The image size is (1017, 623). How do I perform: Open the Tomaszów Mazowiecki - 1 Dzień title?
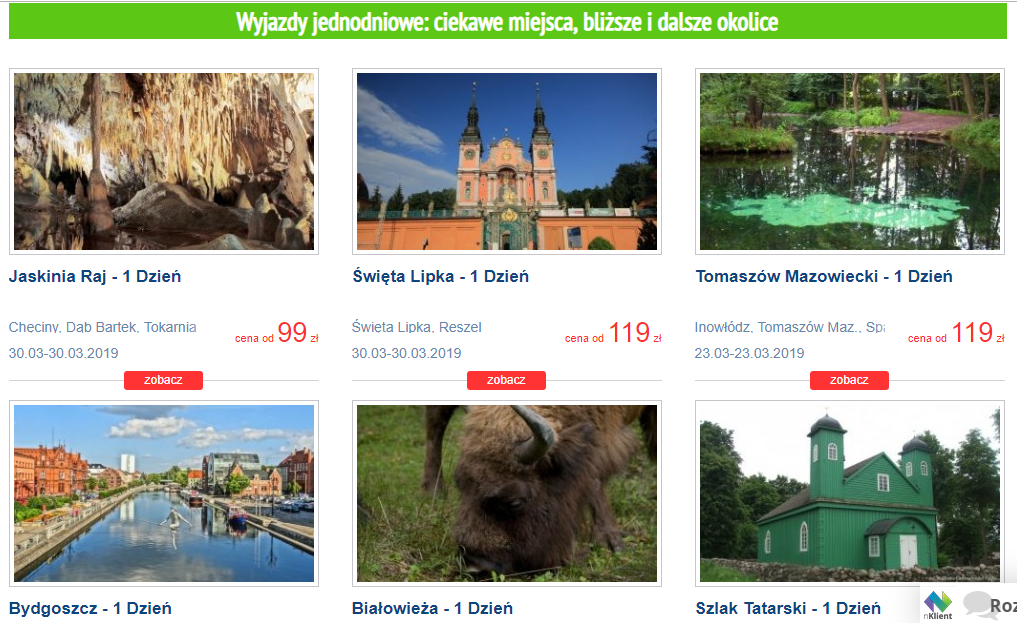point(824,276)
